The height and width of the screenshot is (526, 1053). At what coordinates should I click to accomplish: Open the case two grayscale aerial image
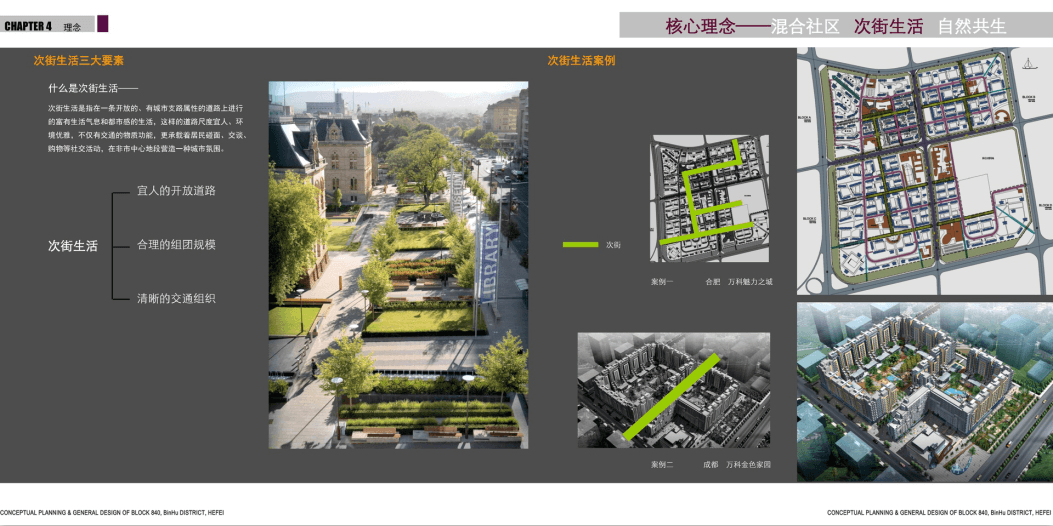(674, 390)
